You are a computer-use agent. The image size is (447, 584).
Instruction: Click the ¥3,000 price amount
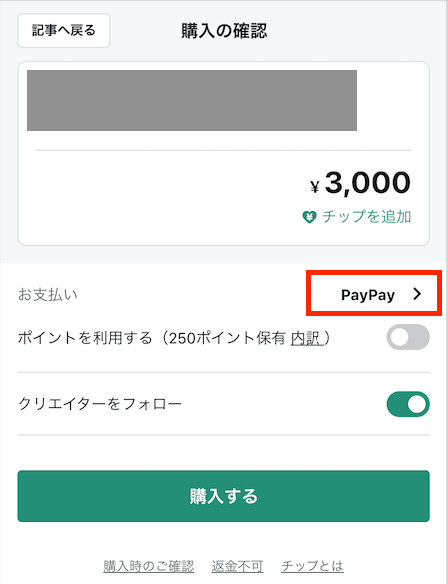coord(361,183)
